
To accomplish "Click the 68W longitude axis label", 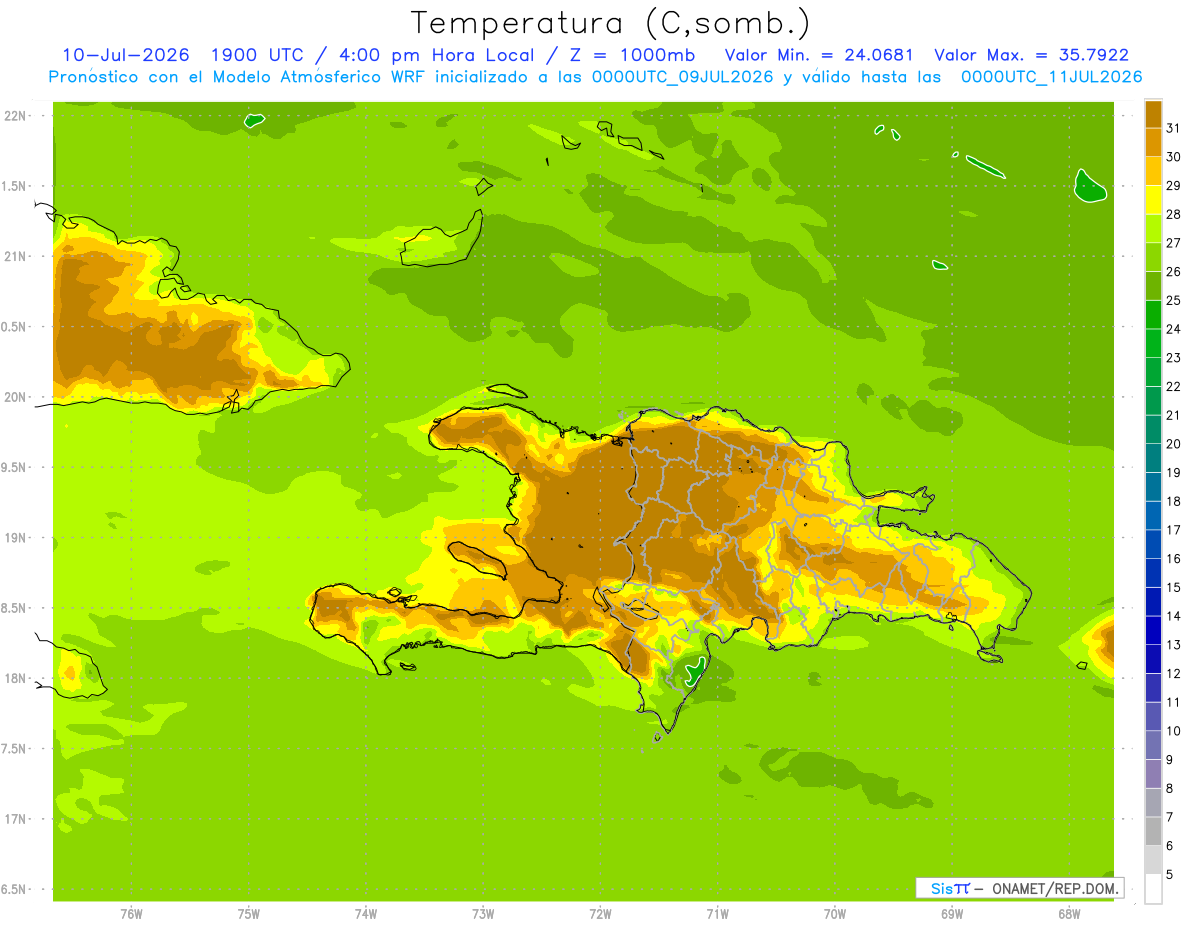I will (1068, 914).
